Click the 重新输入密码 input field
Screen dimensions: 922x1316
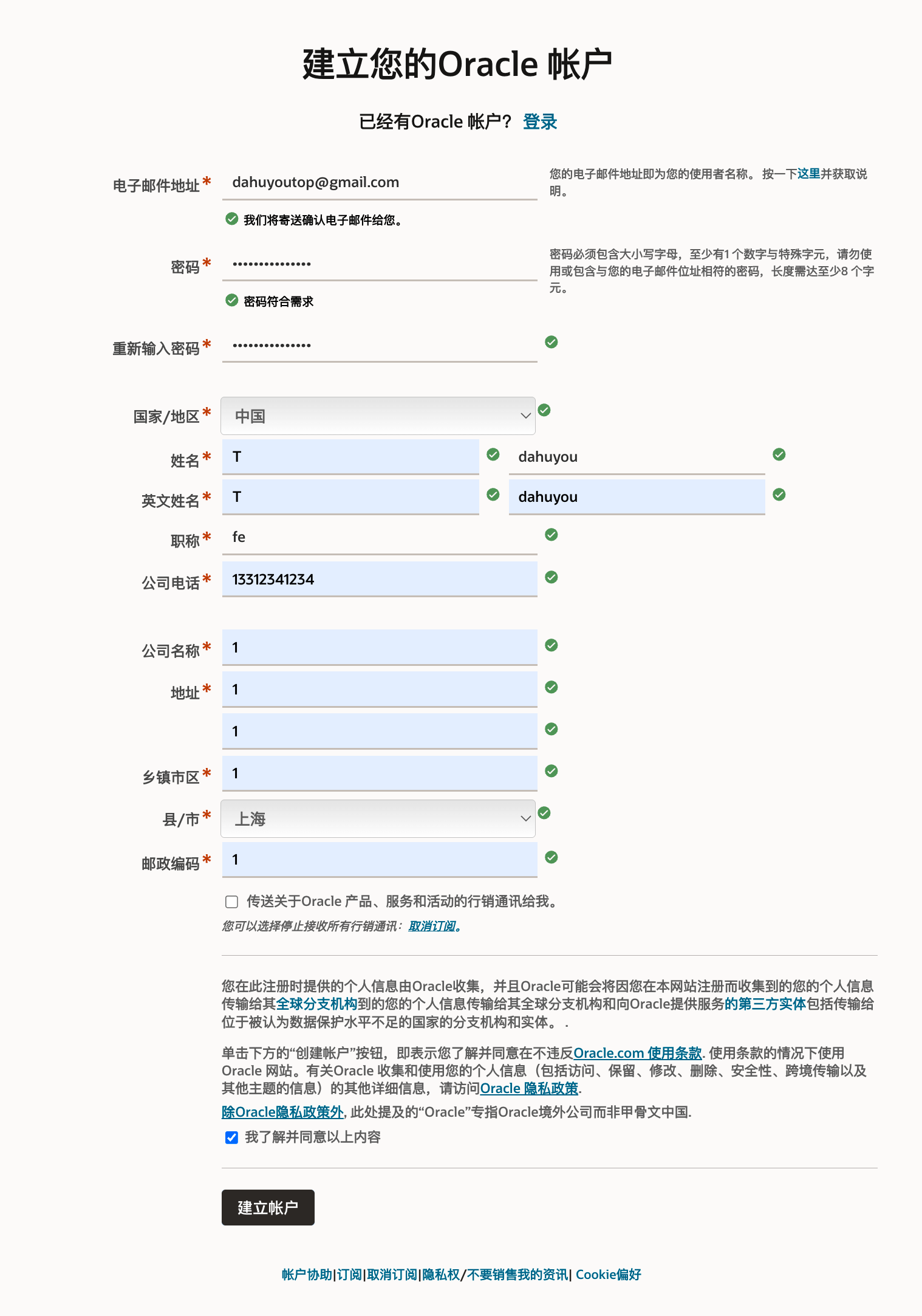pos(380,345)
